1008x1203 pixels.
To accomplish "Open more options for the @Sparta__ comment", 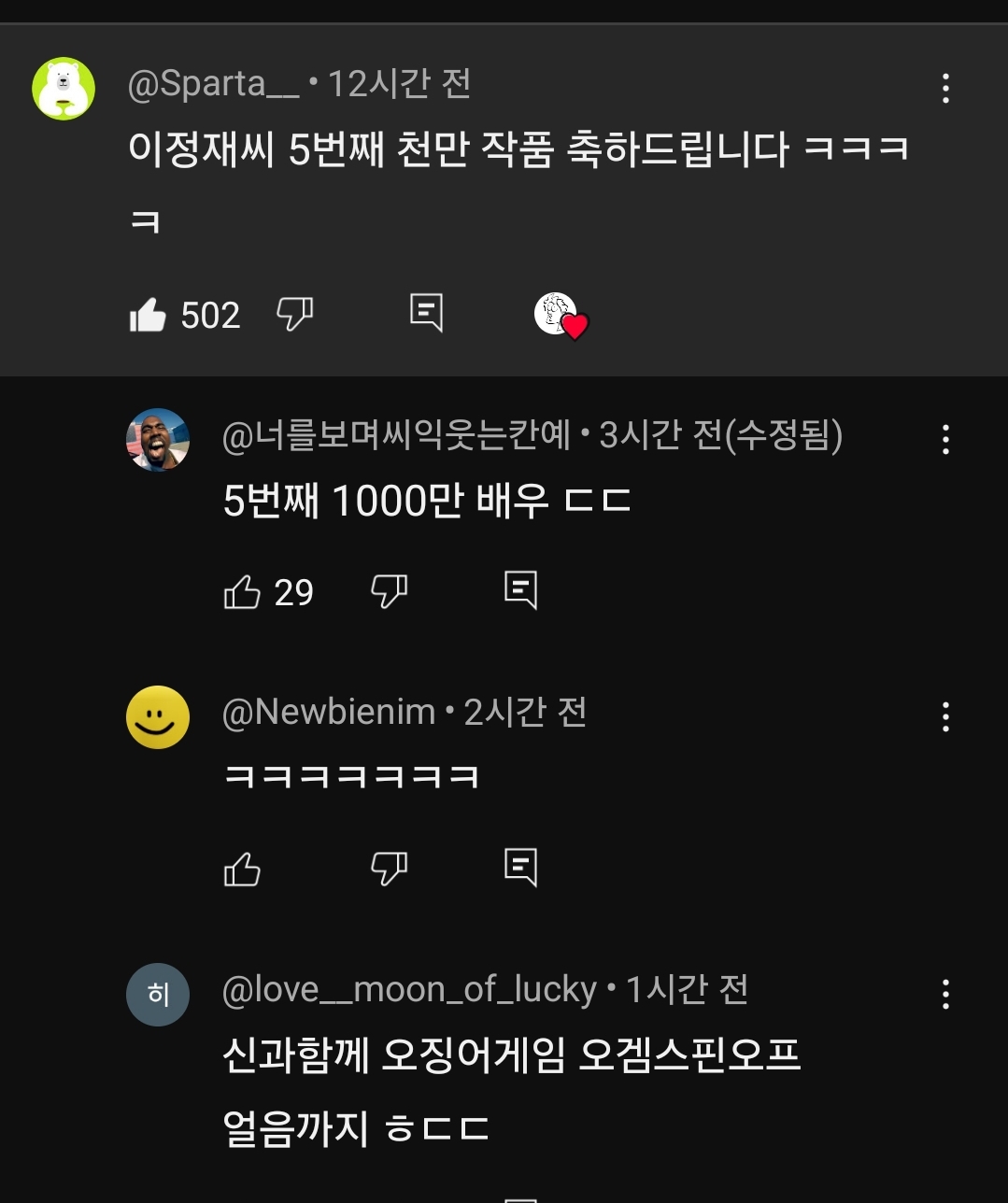I will click(945, 88).
